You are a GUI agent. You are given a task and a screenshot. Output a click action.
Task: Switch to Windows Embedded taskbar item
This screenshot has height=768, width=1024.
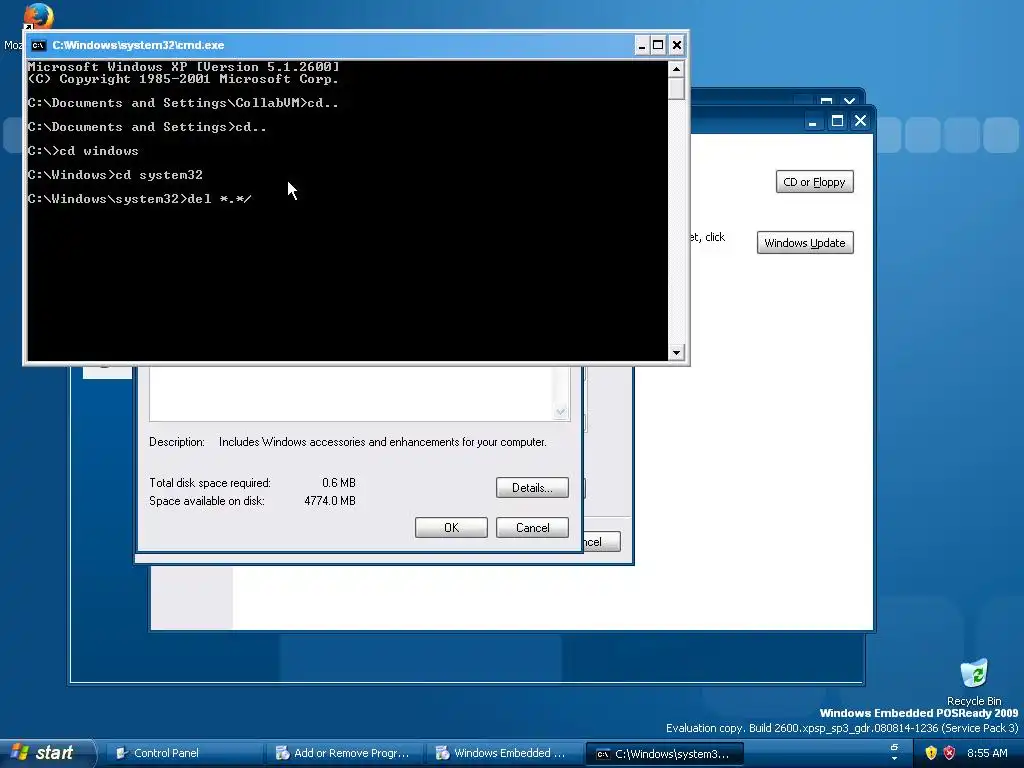[501, 753]
